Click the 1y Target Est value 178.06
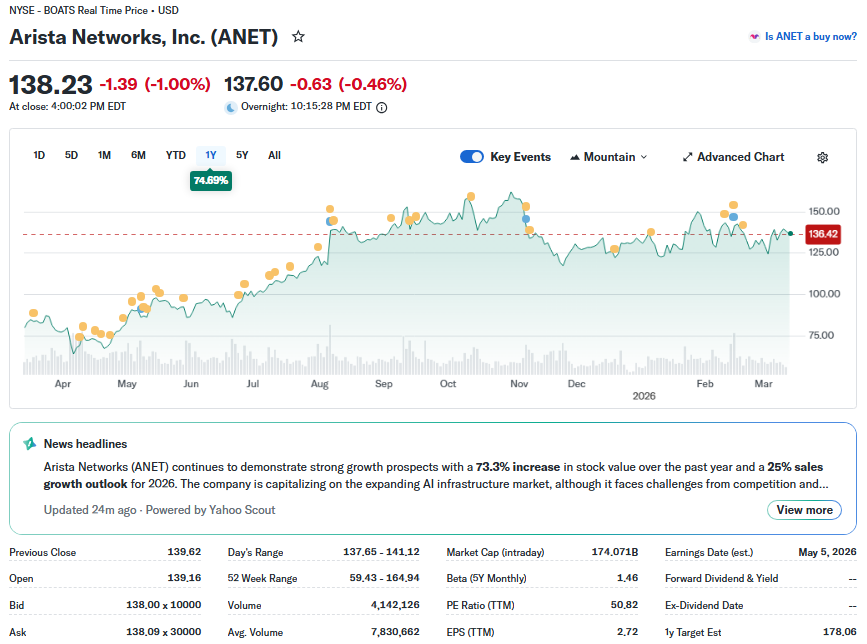This screenshot has height=644, width=867. pos(839,631)
